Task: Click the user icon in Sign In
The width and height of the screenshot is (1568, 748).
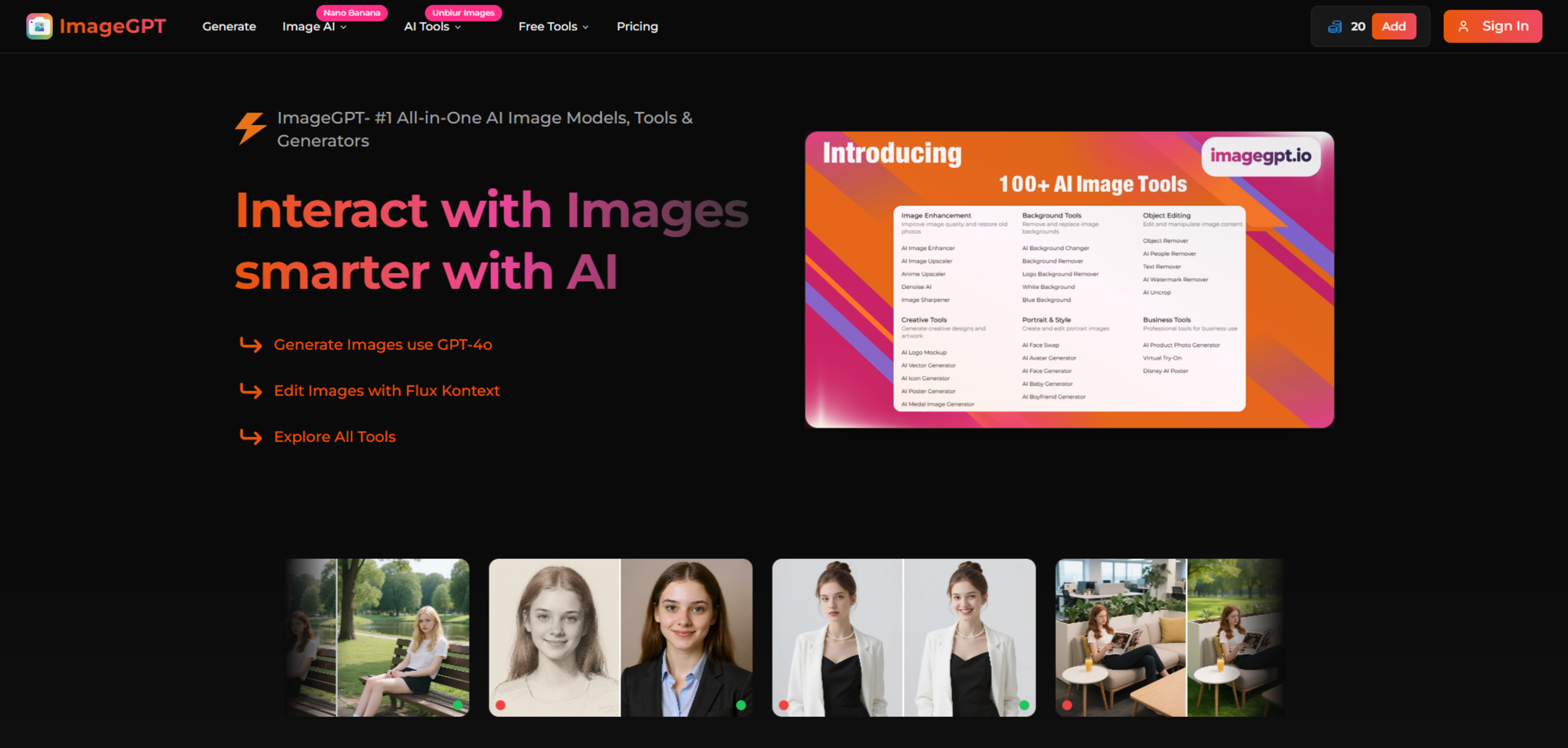Action: [x=1463, y=26]
